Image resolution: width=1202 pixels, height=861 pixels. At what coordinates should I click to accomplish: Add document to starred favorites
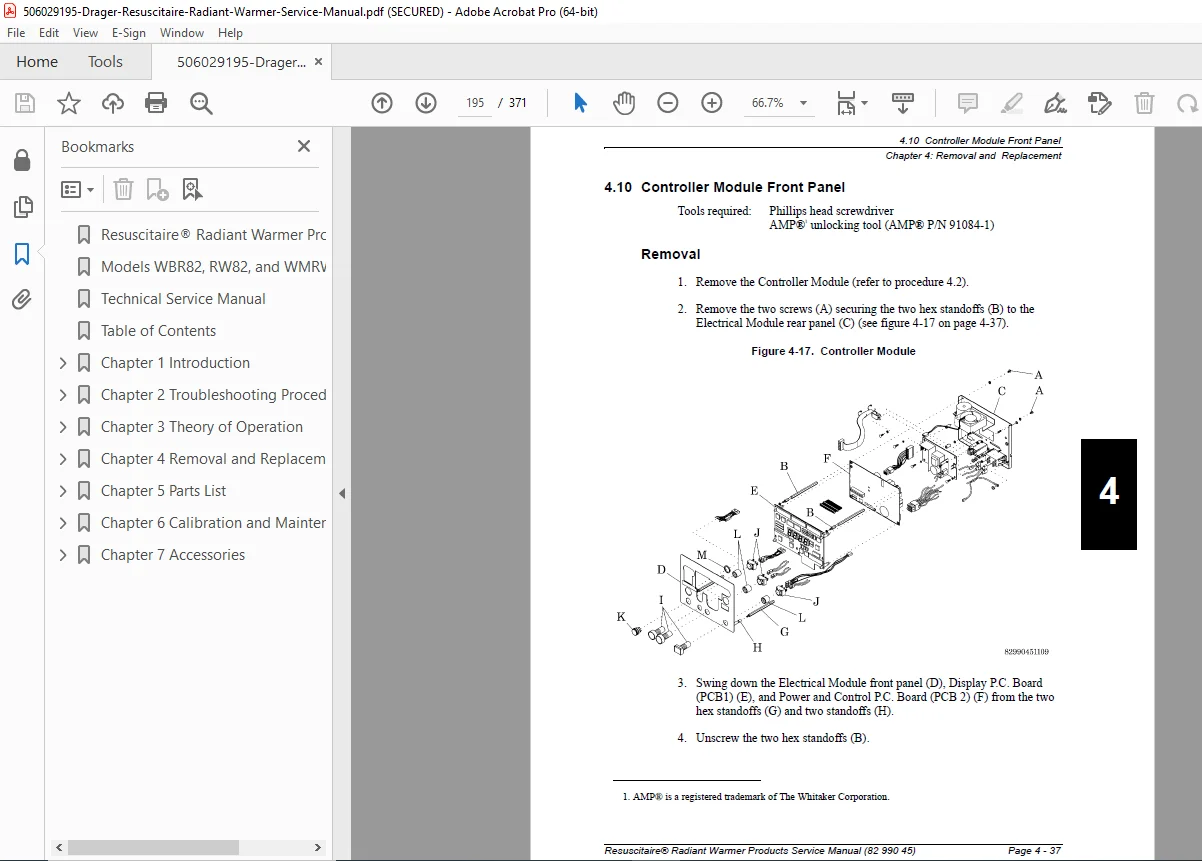coord(68,103)
